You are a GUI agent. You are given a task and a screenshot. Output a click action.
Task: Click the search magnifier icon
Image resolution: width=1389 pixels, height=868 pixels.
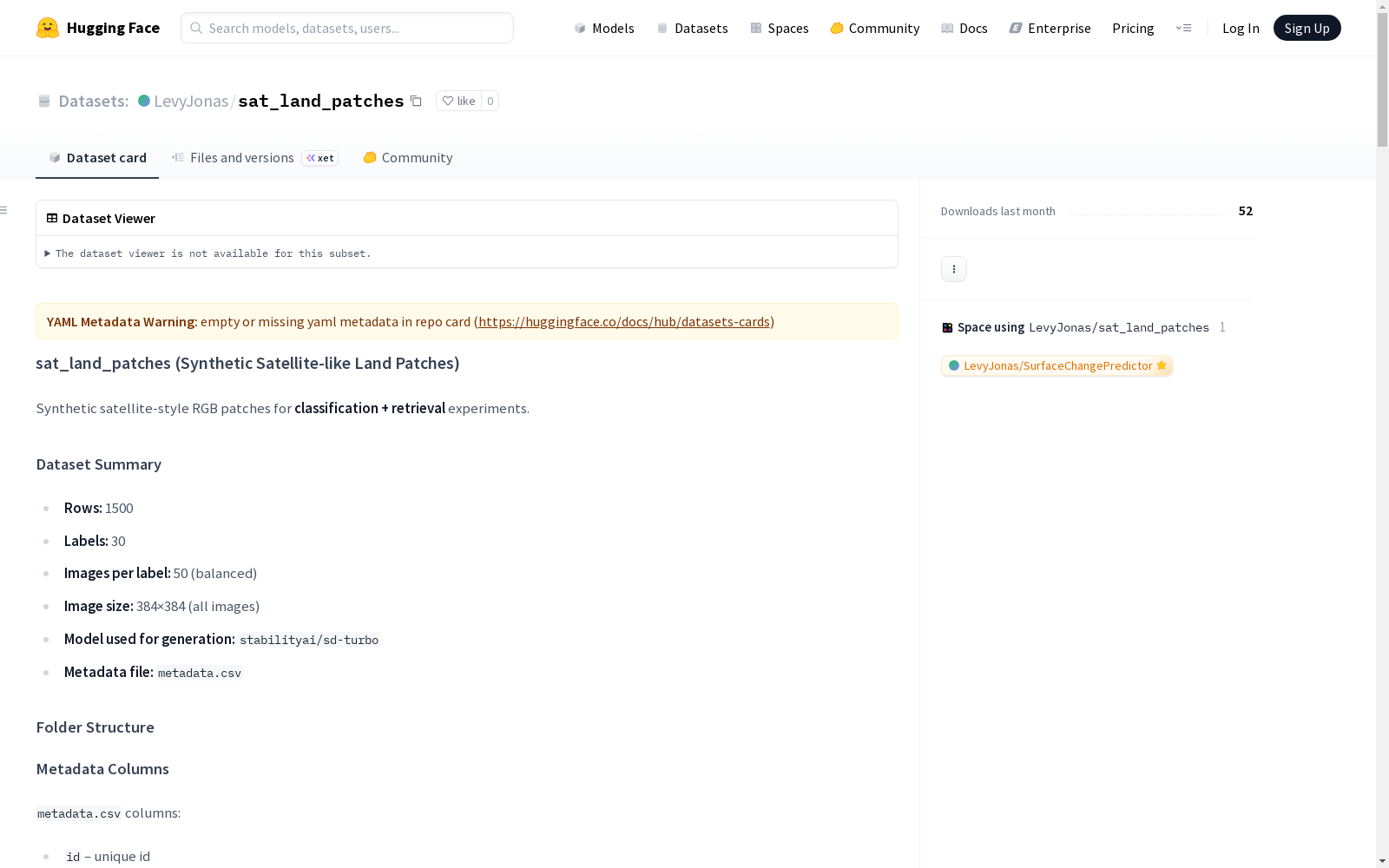coord(196,28)
